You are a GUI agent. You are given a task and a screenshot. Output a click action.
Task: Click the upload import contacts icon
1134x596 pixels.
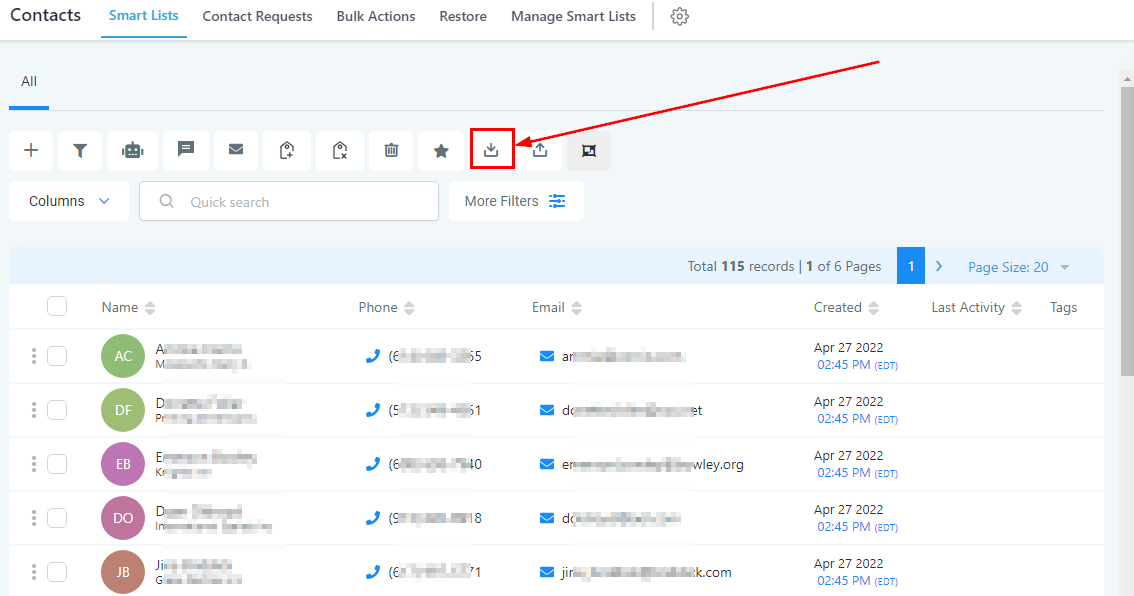coord(540,150)
